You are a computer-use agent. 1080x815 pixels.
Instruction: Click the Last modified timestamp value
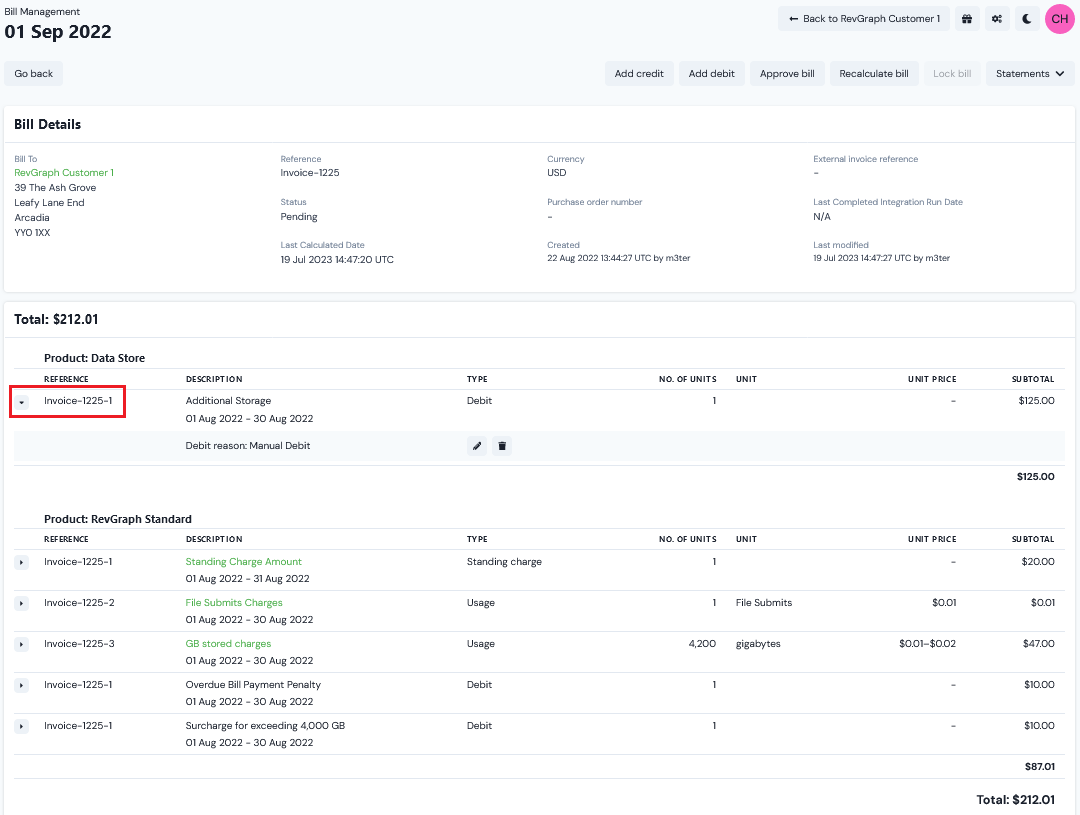pos(882,258)
